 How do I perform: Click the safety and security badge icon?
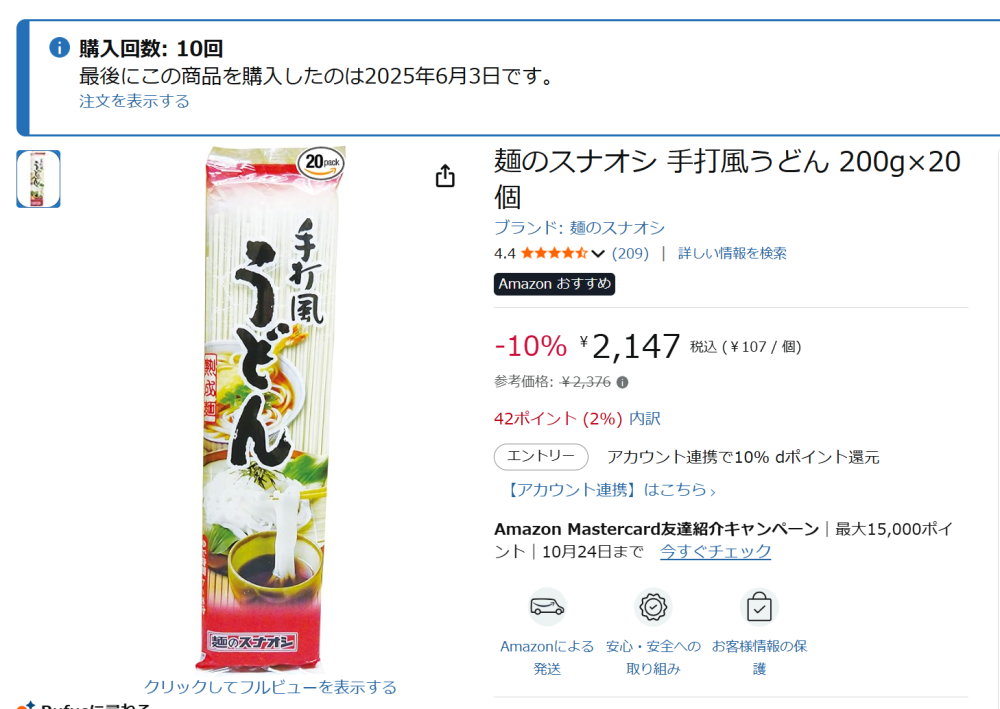coord(653,606)
